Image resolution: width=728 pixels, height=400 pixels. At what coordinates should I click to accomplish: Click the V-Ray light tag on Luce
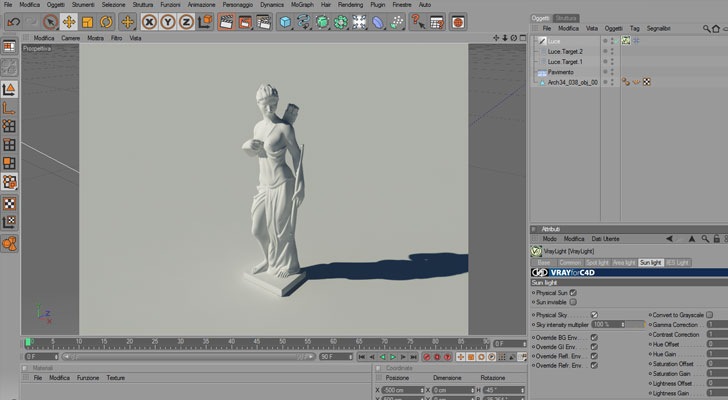[626, 41]
